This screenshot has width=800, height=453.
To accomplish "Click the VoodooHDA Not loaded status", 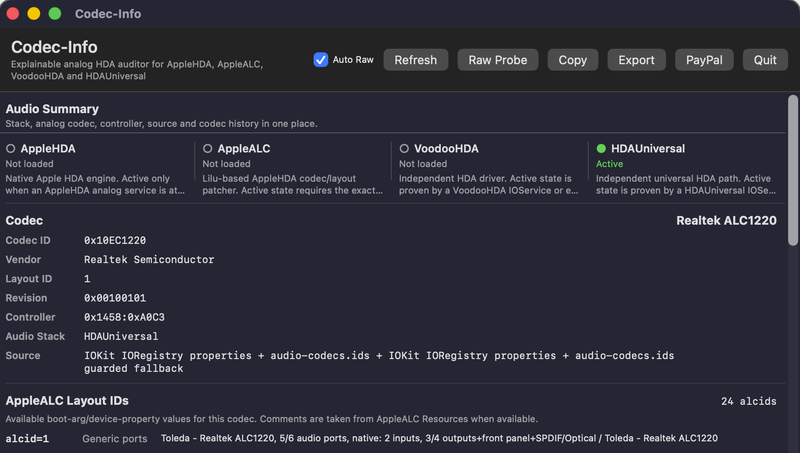I will (x=423, y=164).
